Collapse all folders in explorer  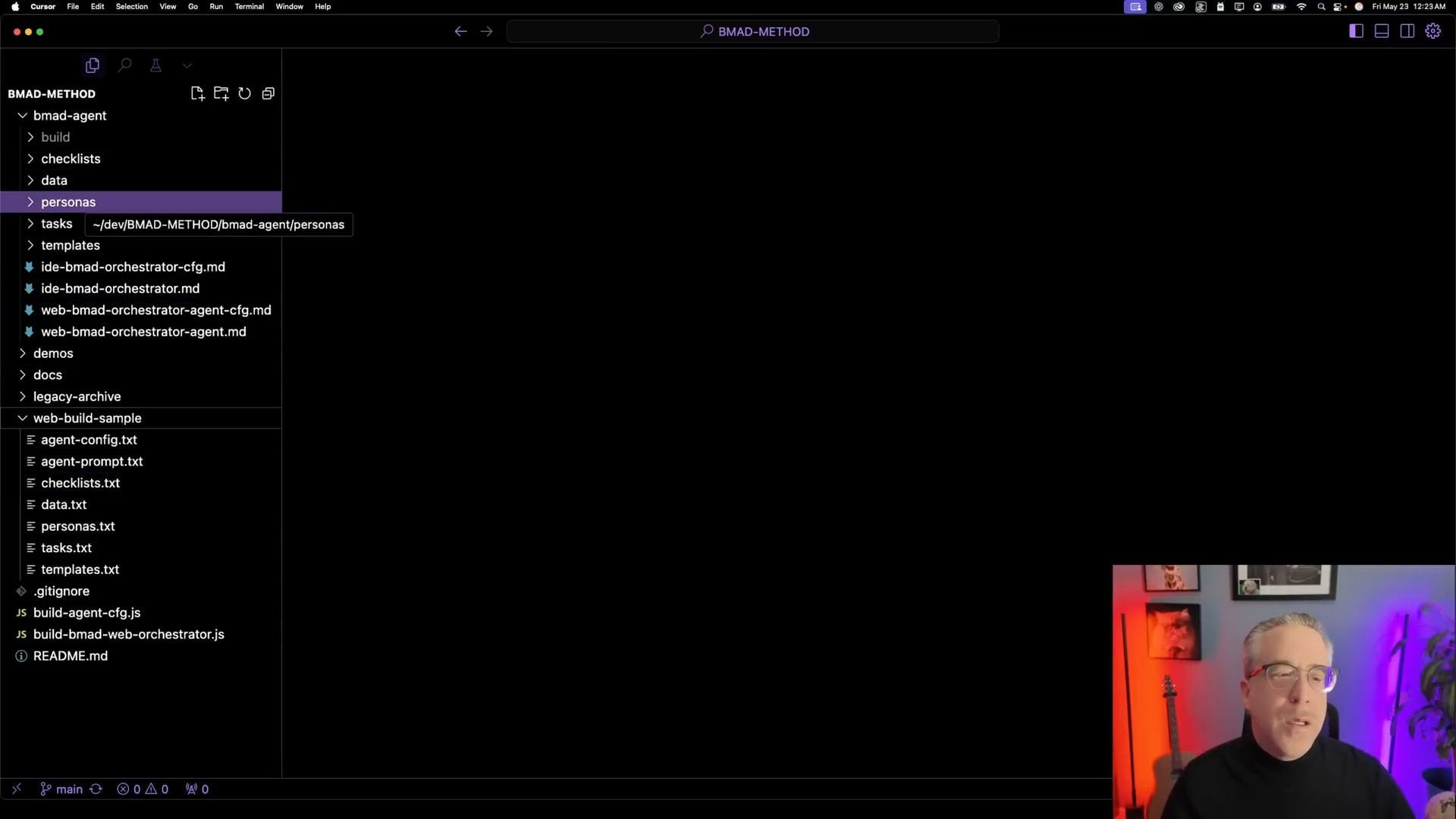[x=268, y=93]
